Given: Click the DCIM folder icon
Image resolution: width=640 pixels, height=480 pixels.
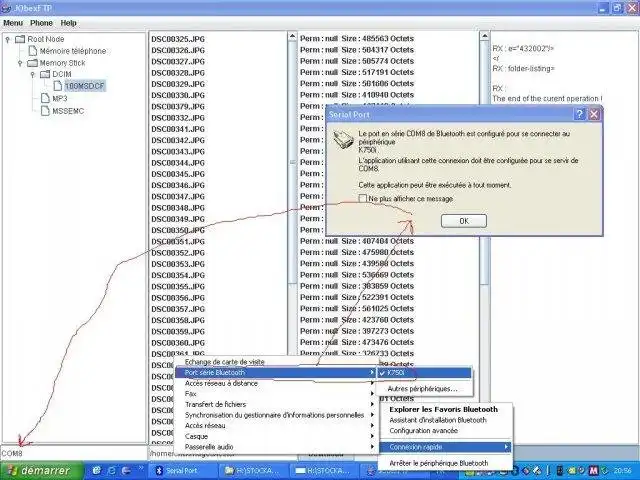Looking at the screenshot, I should pos(45,74).
